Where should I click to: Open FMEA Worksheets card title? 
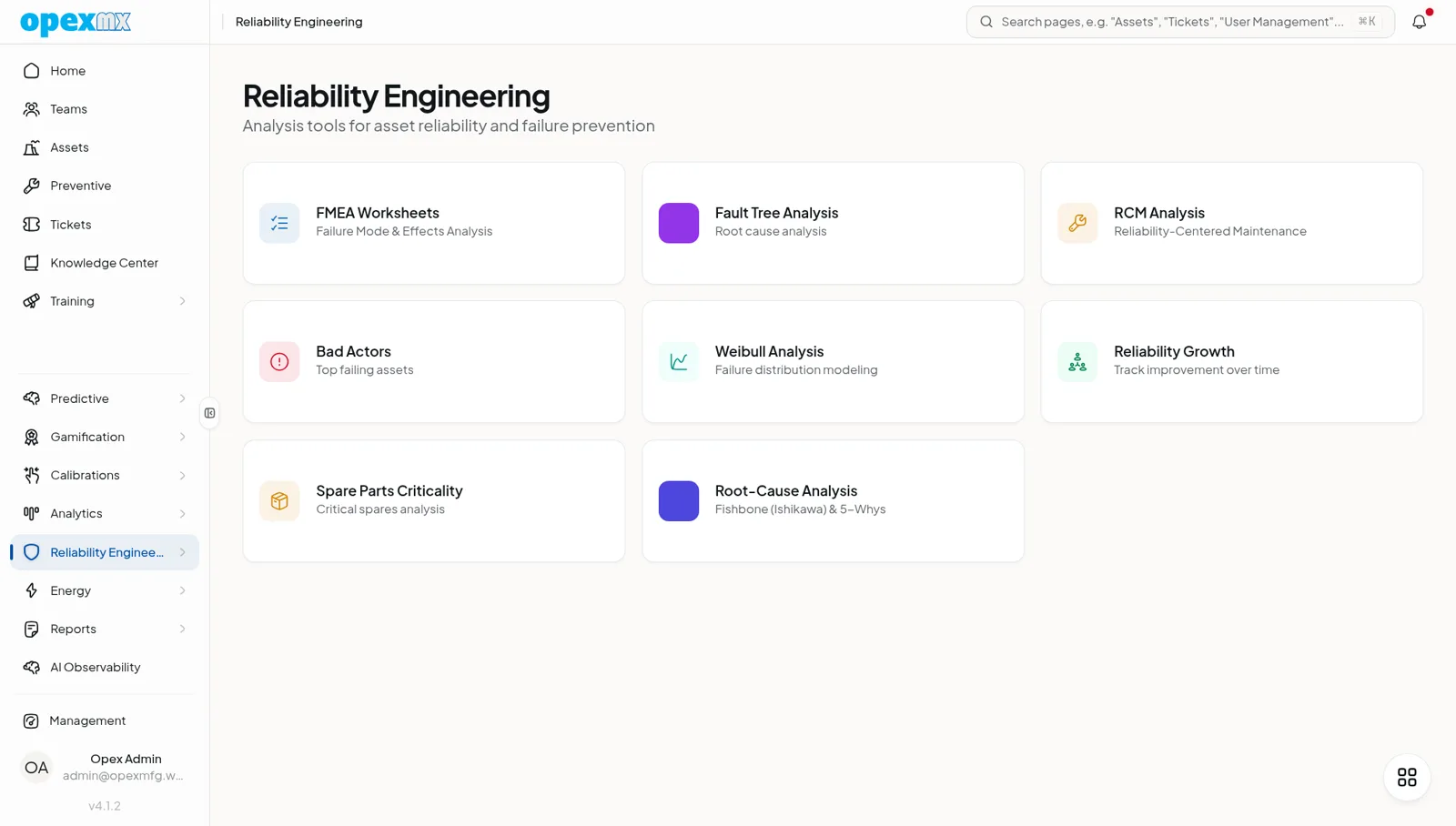(378, 213)
